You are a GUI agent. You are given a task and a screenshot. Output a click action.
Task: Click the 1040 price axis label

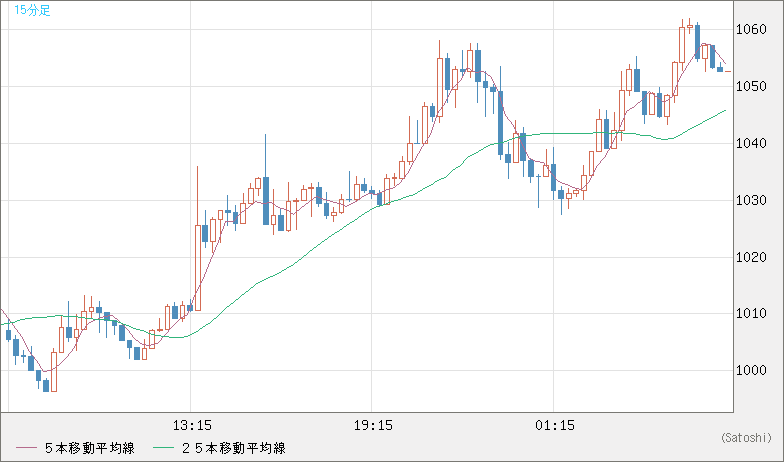(751, 144)
